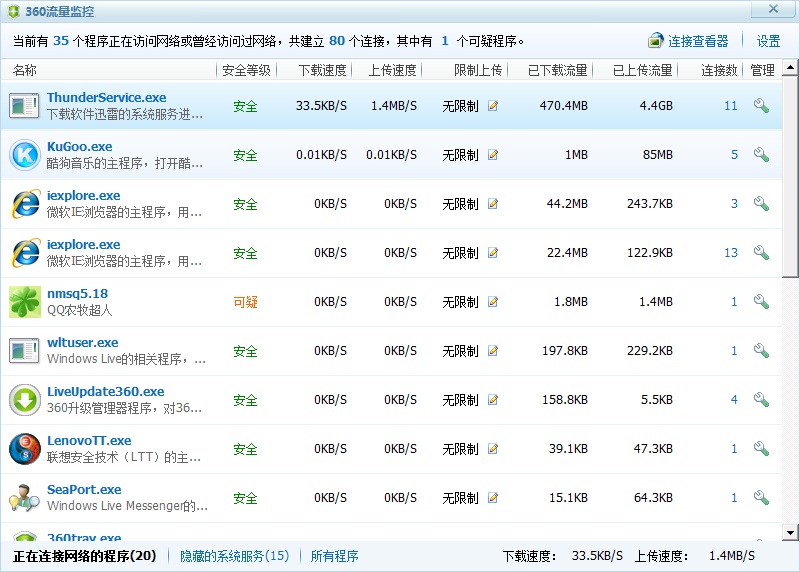Edit upload limit pencil for wltuser.exe

[493, 351]
